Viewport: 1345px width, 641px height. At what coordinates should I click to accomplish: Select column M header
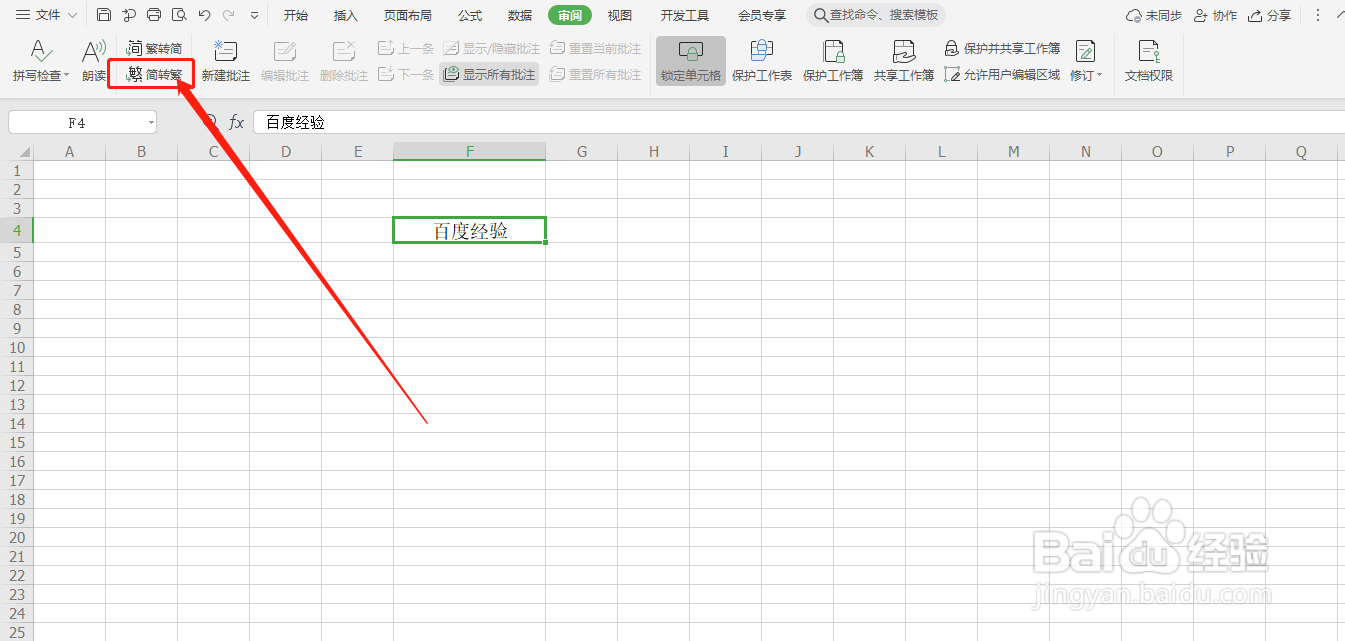pyautogui.click(x=1014, y=152)
